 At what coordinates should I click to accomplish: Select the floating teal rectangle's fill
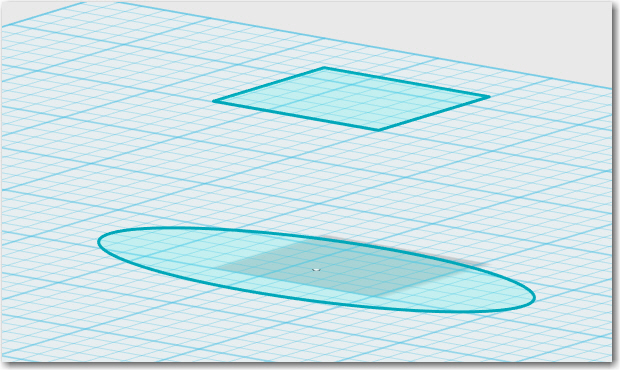point(352,98)
